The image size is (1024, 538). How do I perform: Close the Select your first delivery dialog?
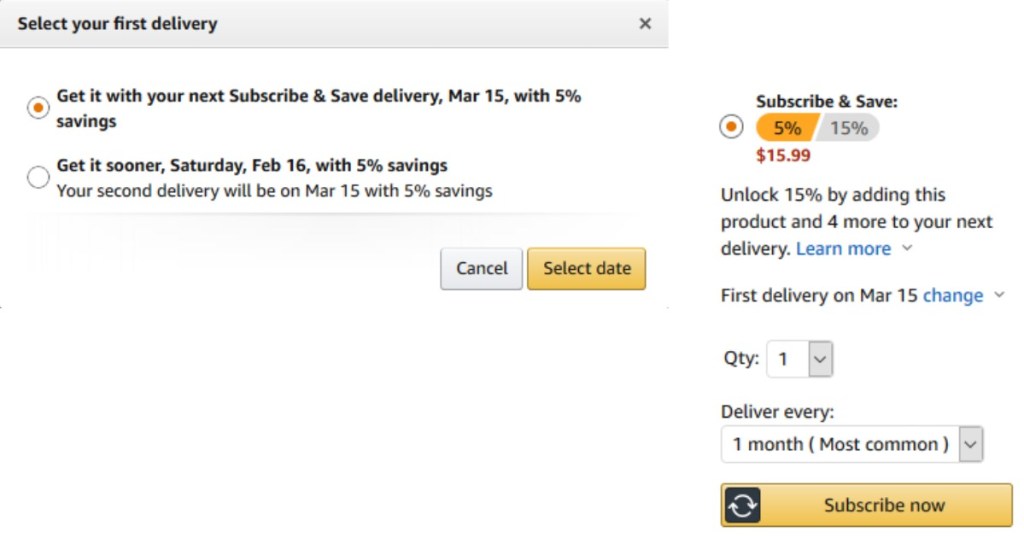point(645,24)
